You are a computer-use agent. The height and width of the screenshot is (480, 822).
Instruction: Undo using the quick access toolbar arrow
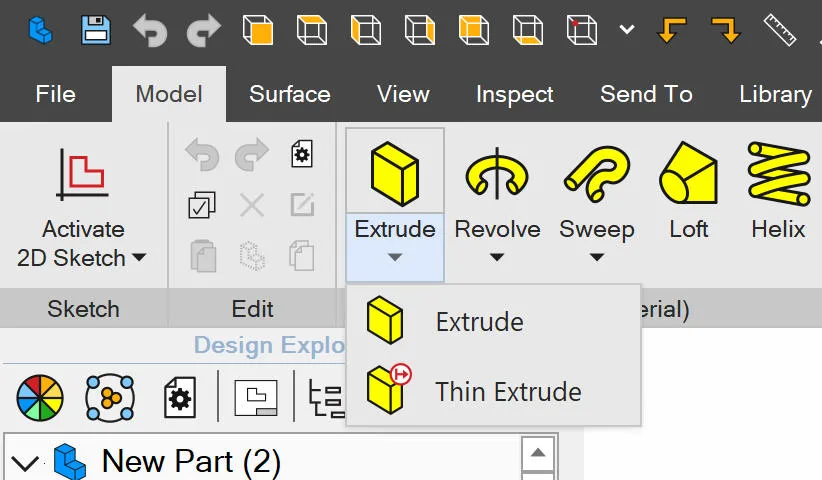point(150,30)
